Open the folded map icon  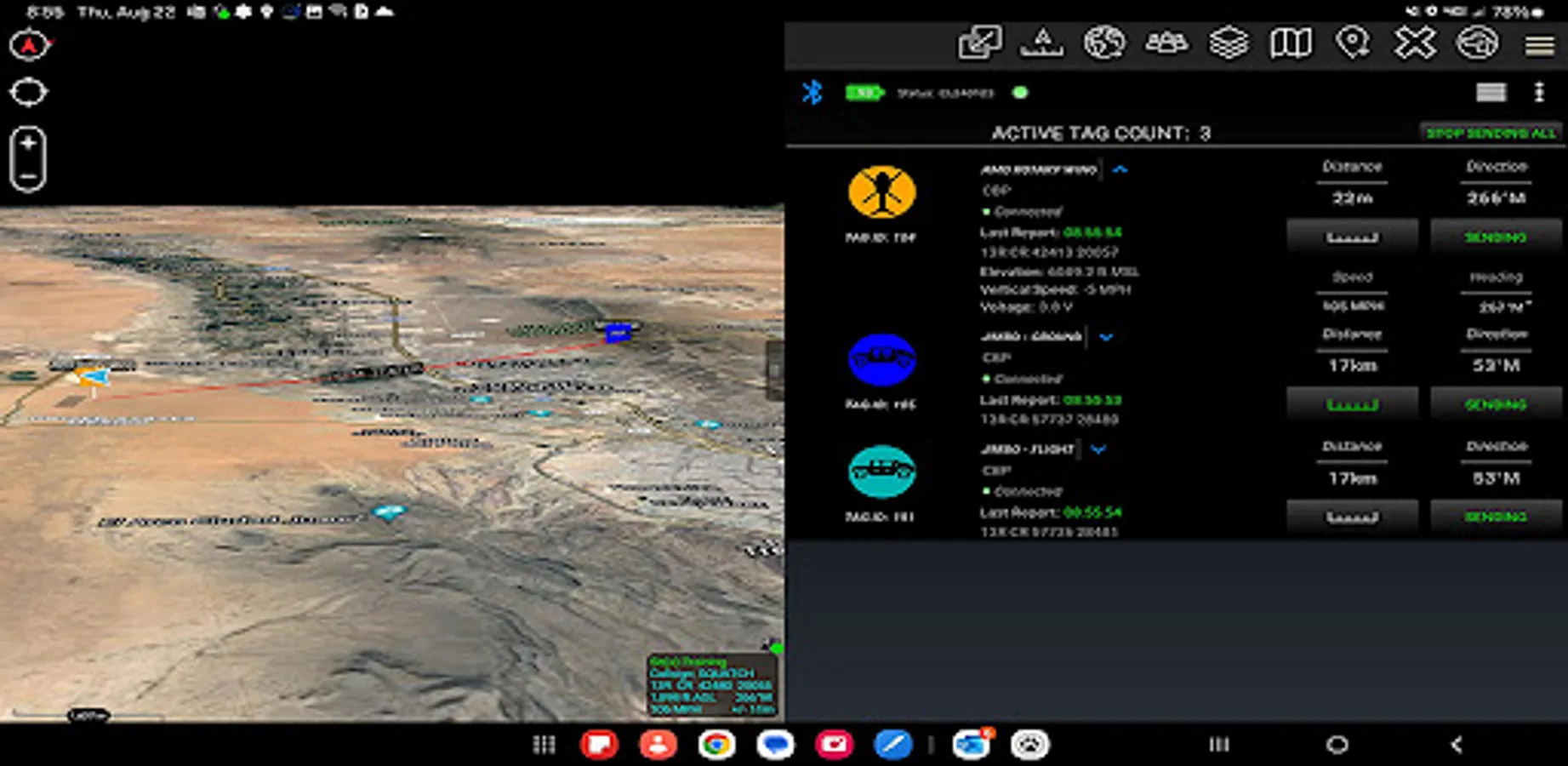pyautogui.click(x=1291, y=43)
